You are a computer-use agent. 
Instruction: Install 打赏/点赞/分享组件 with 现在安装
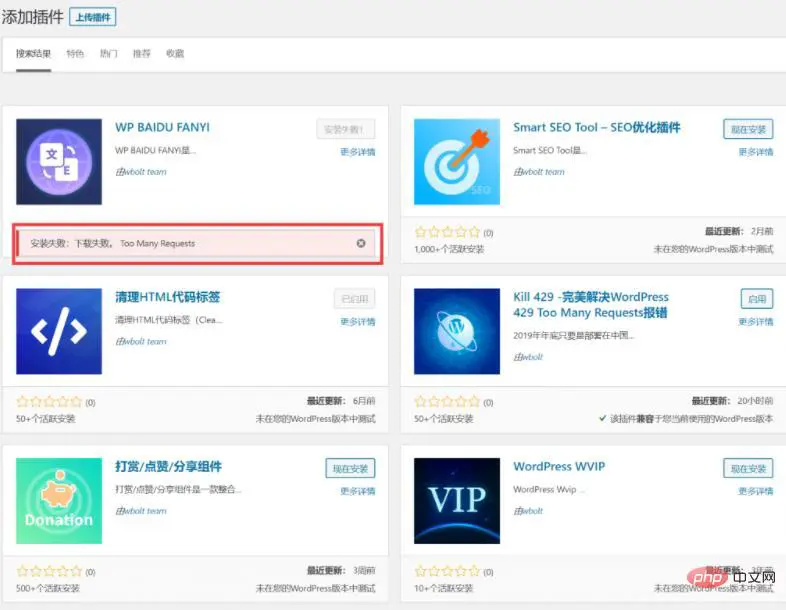pos(350,468)
